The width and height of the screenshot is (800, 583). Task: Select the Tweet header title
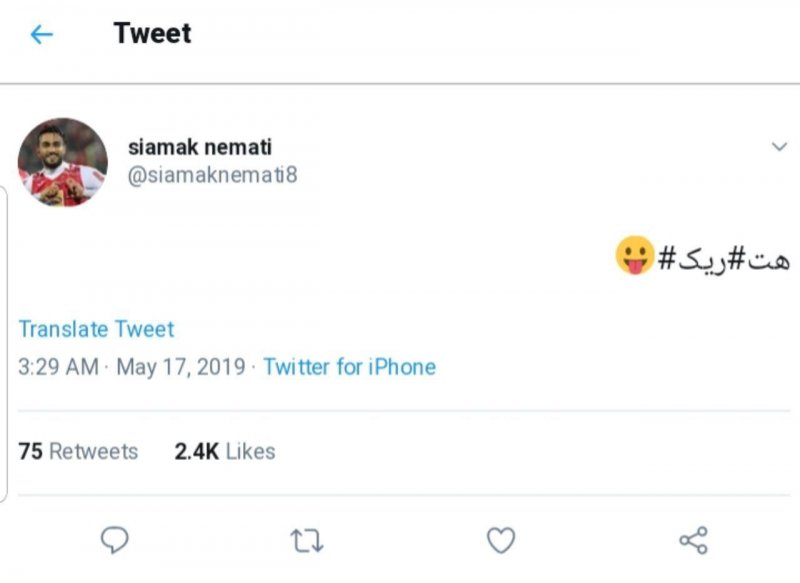click(152, 33)
